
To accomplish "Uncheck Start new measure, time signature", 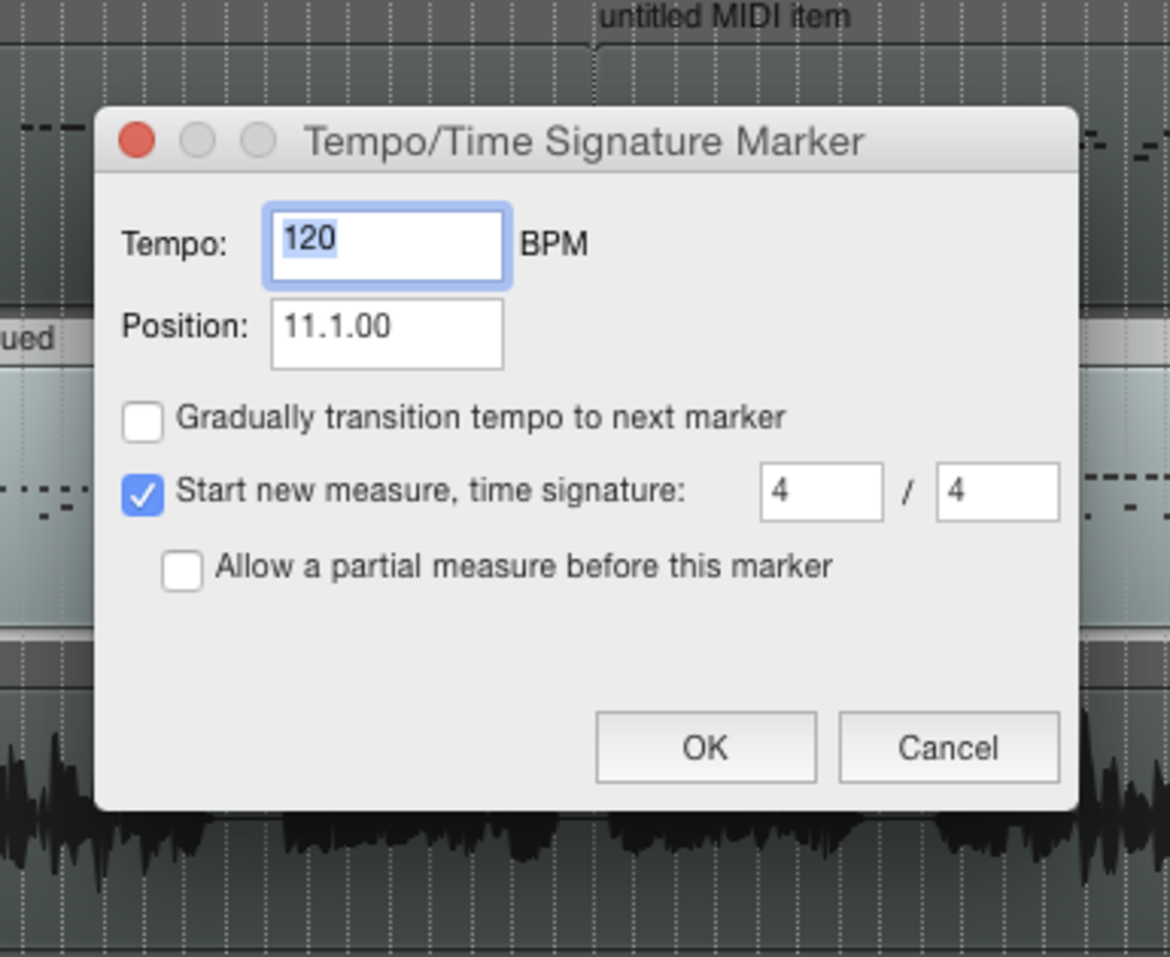I will (143, 495).
